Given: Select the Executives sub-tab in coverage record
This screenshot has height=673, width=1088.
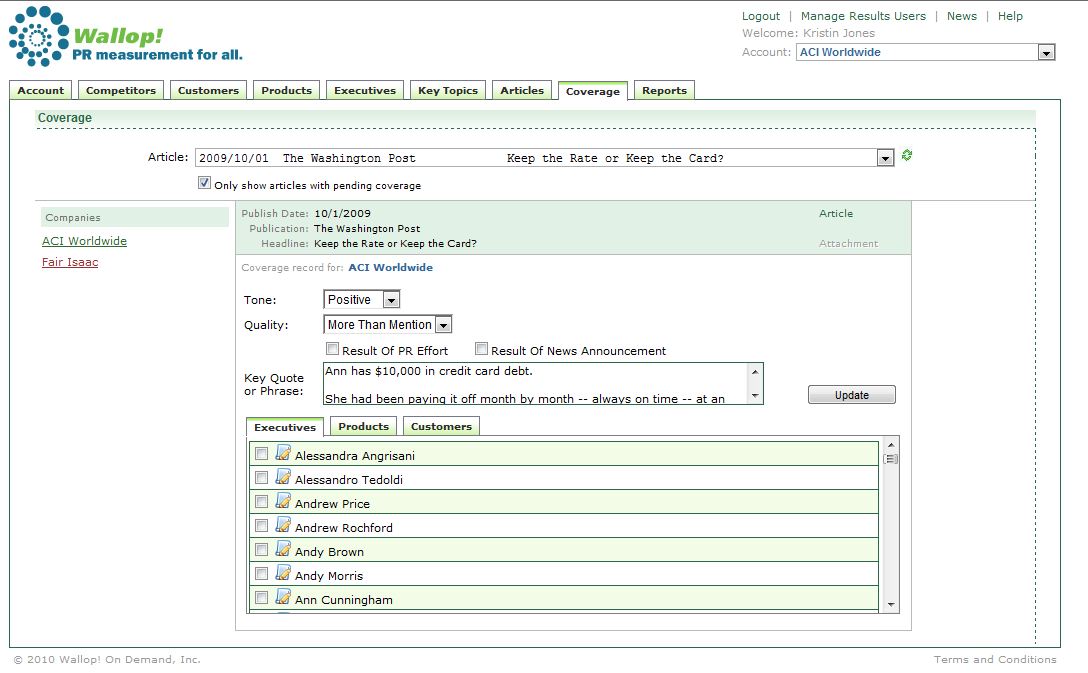Looking at the screenshot, I should [285, 427].
